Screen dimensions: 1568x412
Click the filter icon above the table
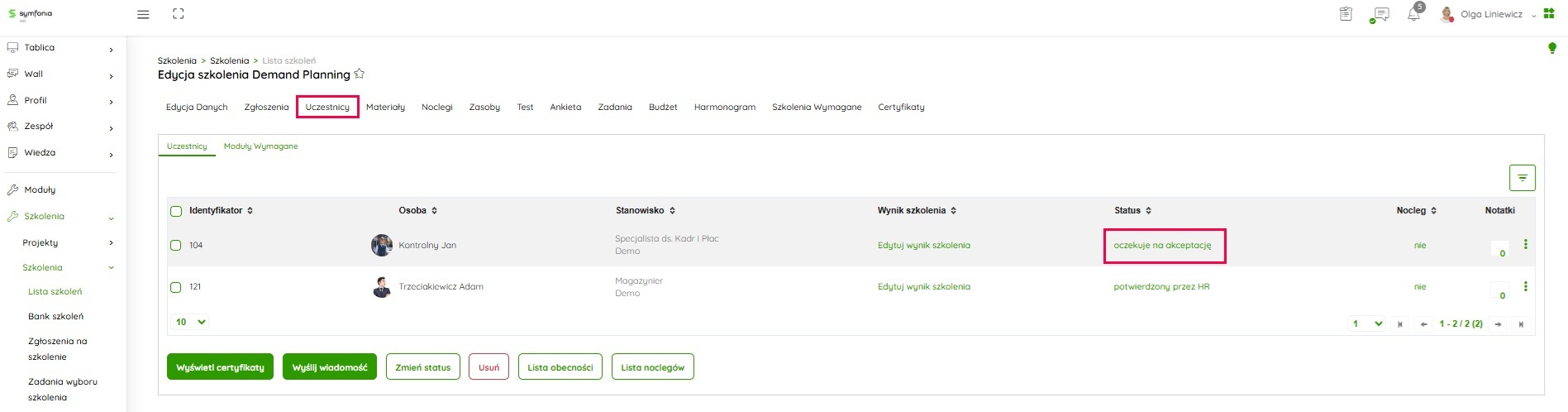pos(1522,178)
